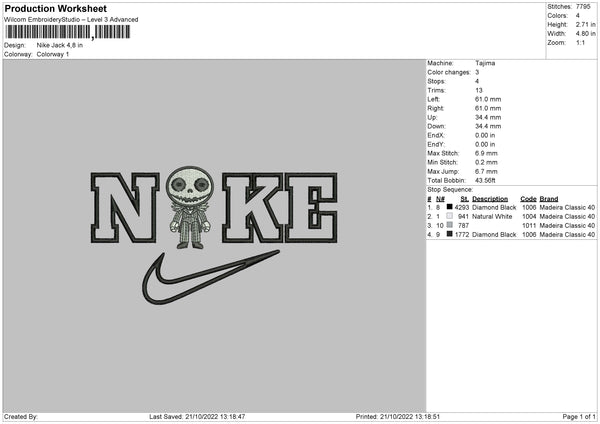Click the barcode under the worksheet title
This screenshot has height=424, width=600.
point(68,32)
